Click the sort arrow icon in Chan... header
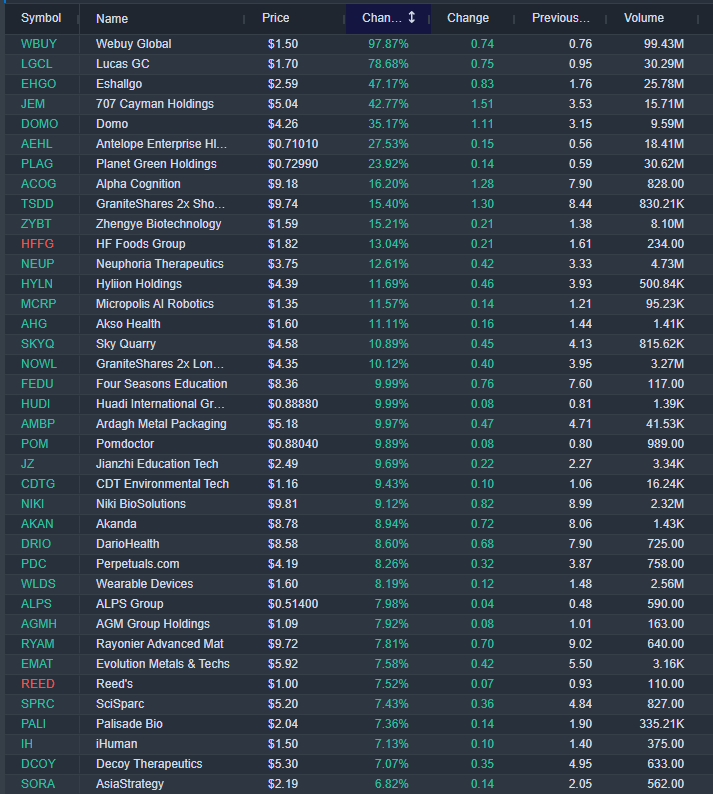 coord(412,18)
